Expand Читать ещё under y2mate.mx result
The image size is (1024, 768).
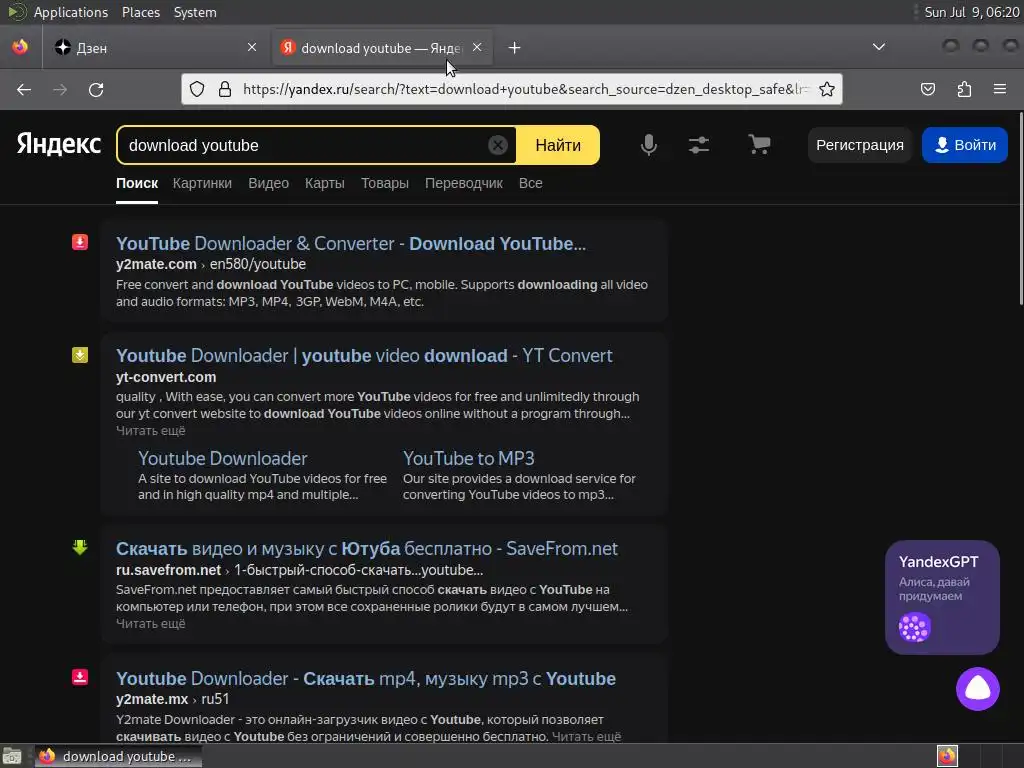pyautogui.click(x=586, y=737)
